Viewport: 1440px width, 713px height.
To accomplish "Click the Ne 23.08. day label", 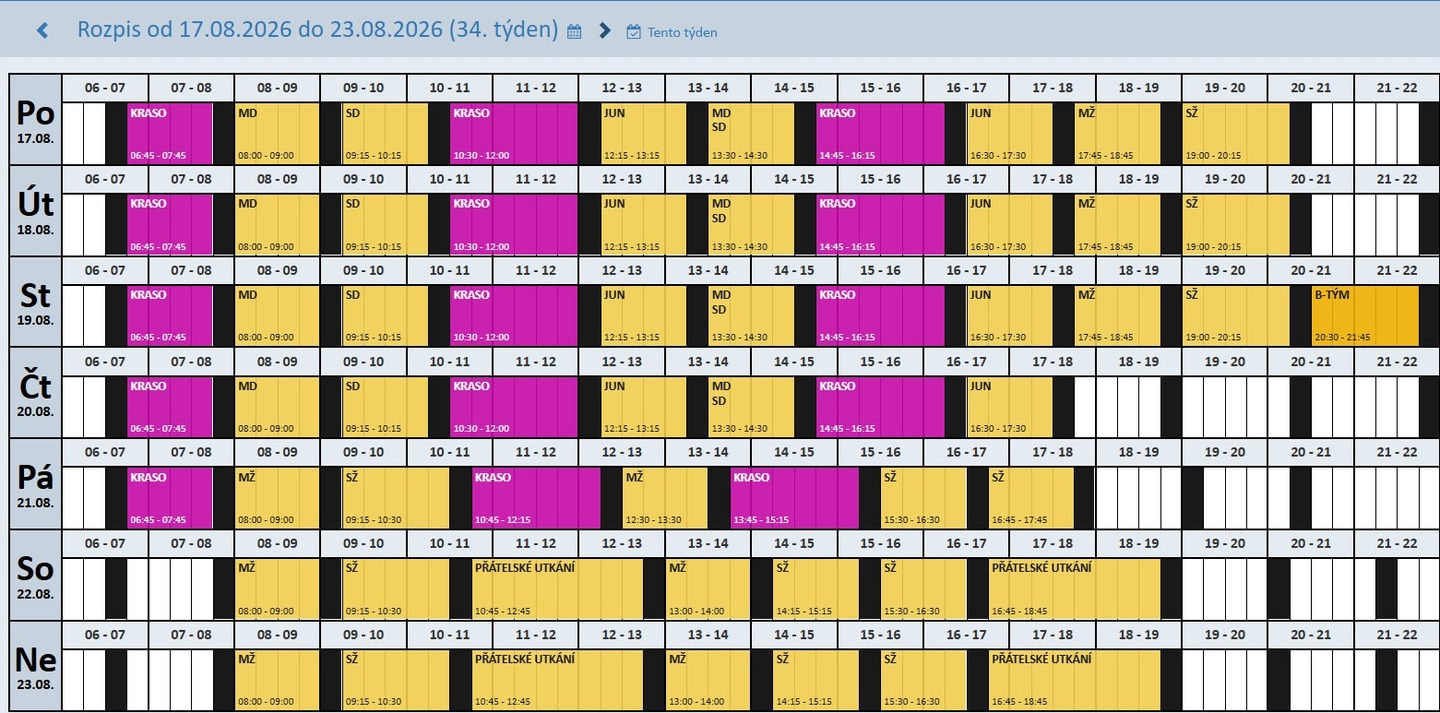I will tap(35, 666).
